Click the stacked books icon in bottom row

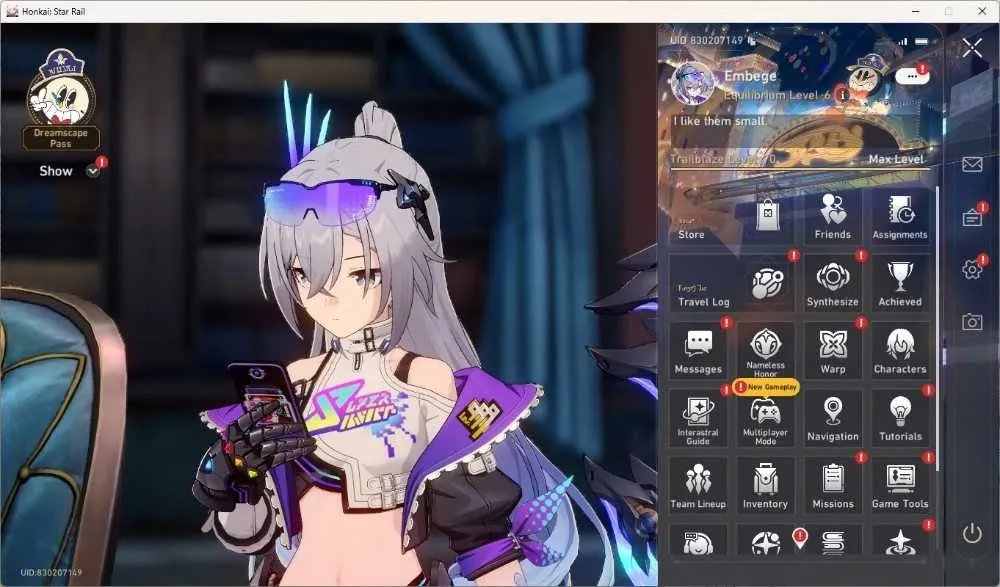833,542
